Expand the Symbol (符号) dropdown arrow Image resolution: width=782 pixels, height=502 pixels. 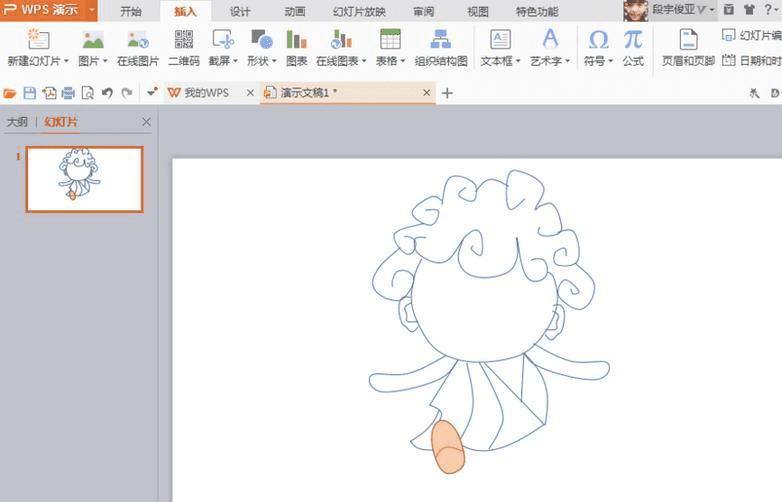click(x=610, y=61)
